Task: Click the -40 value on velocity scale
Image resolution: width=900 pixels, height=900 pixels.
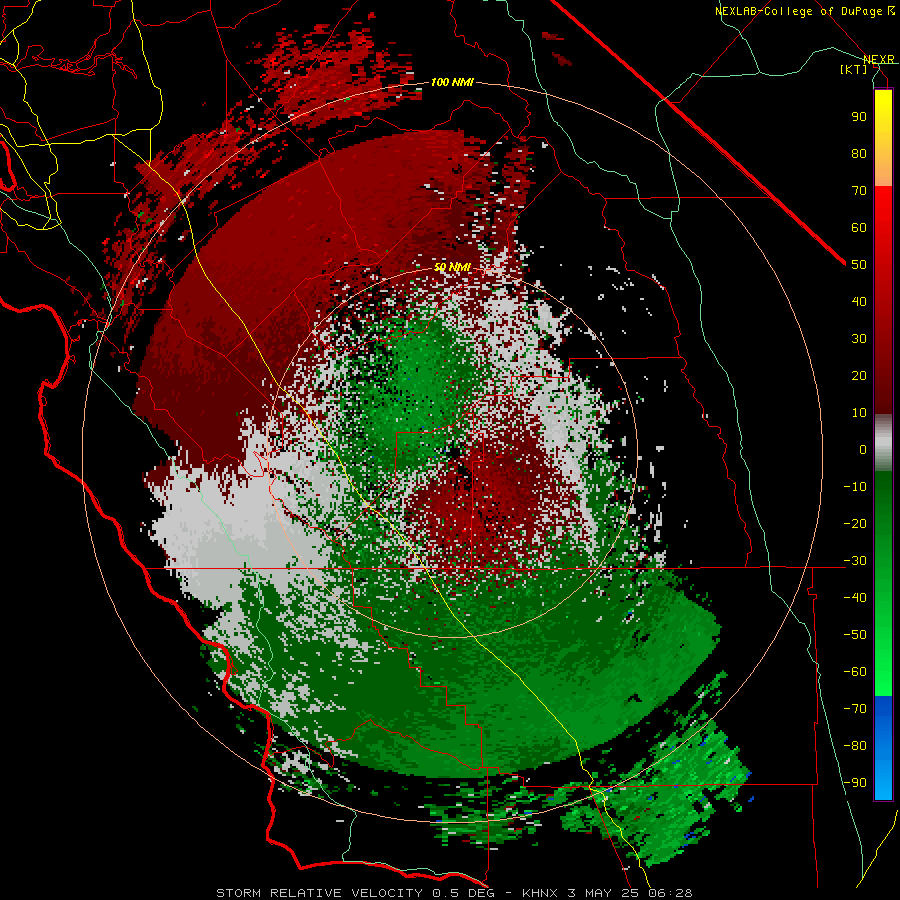Action: point(855,598)
